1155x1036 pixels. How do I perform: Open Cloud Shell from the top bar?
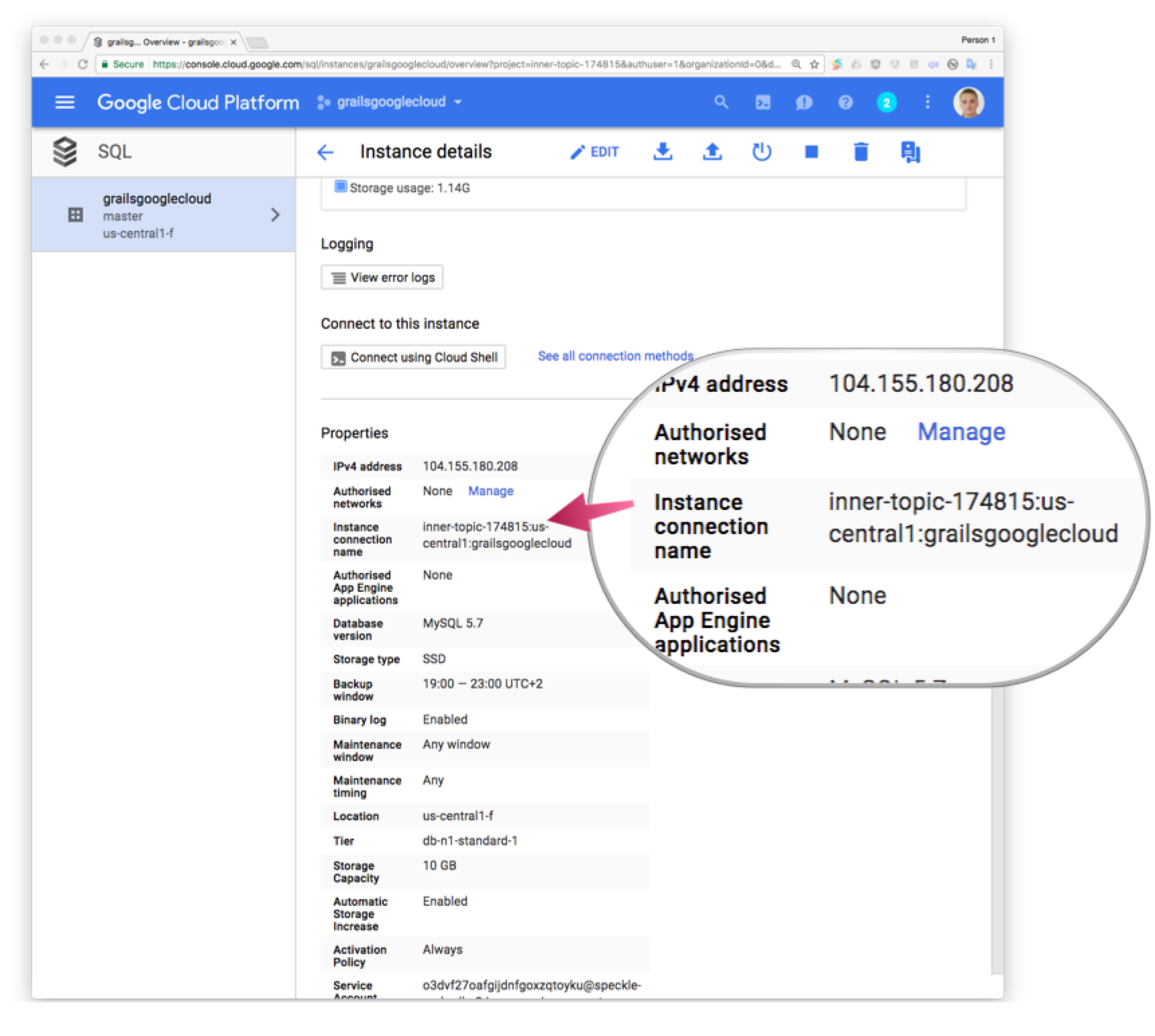[x=763, y=102]
